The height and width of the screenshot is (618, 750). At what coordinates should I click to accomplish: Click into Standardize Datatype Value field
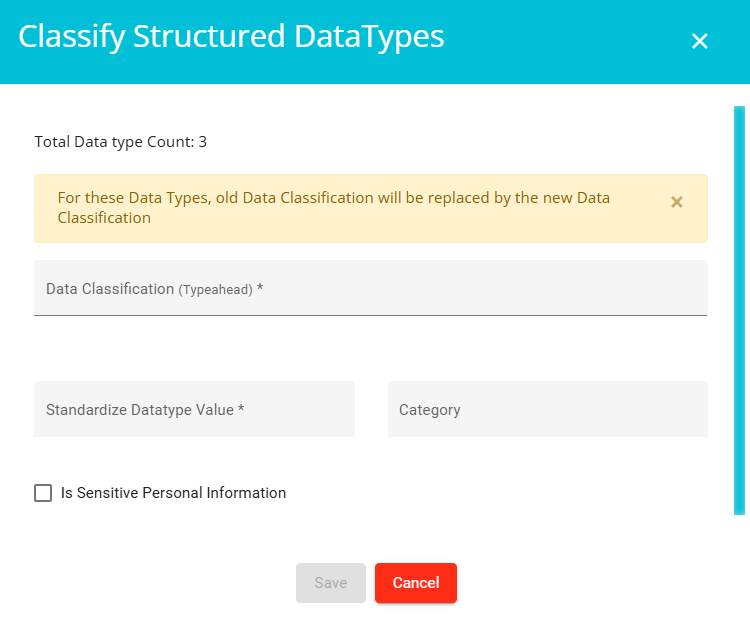(x=194, y=409)
